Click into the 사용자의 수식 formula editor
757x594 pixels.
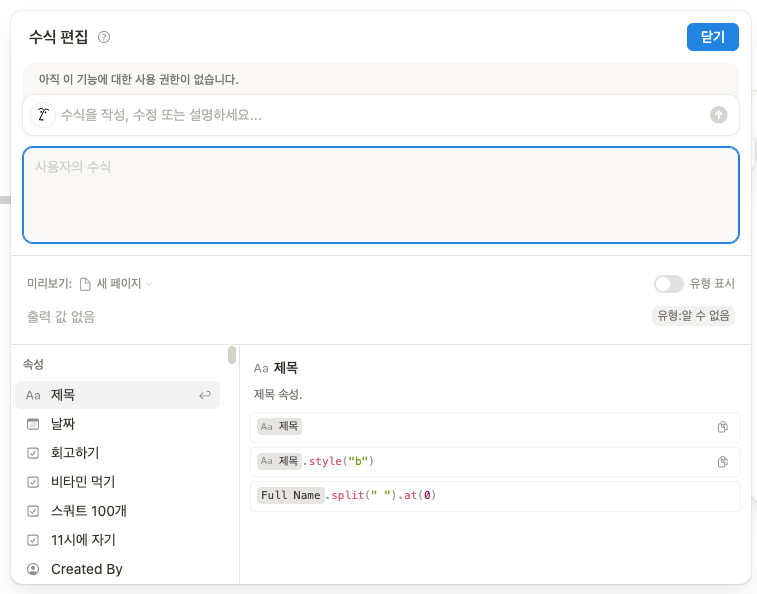(x=381, y=195)
